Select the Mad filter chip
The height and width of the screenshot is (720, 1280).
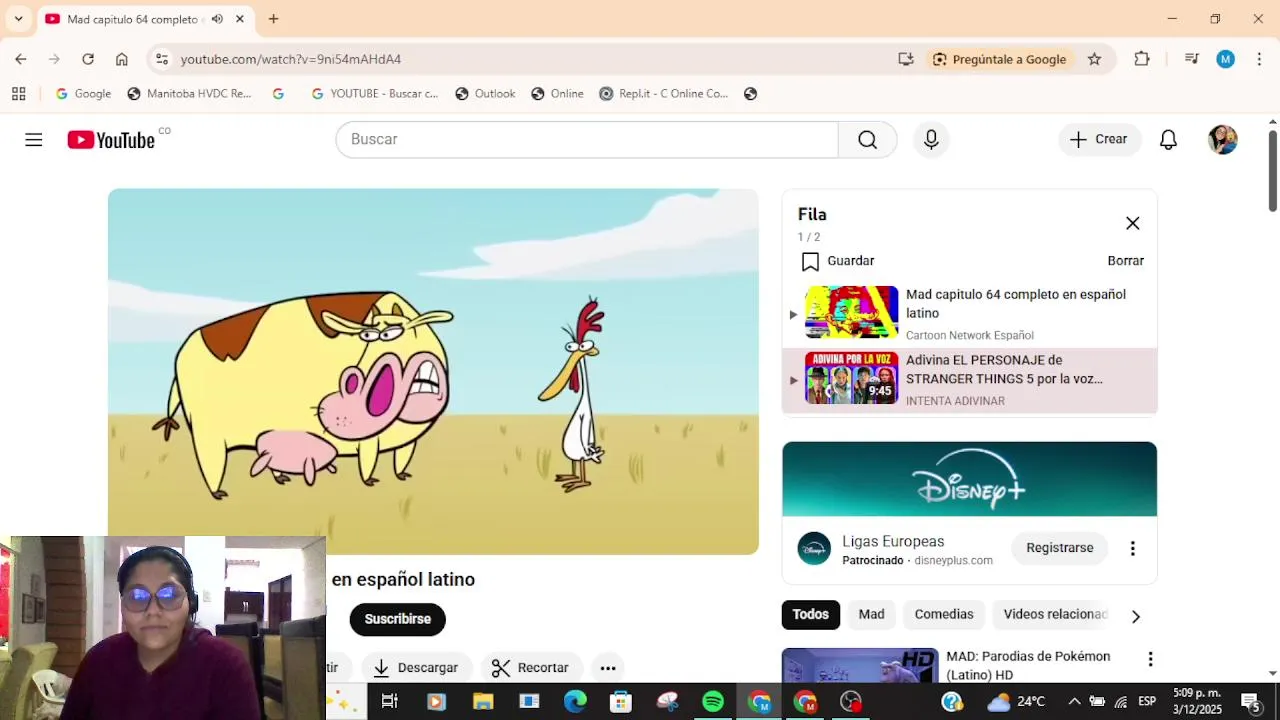pos(871,615)
